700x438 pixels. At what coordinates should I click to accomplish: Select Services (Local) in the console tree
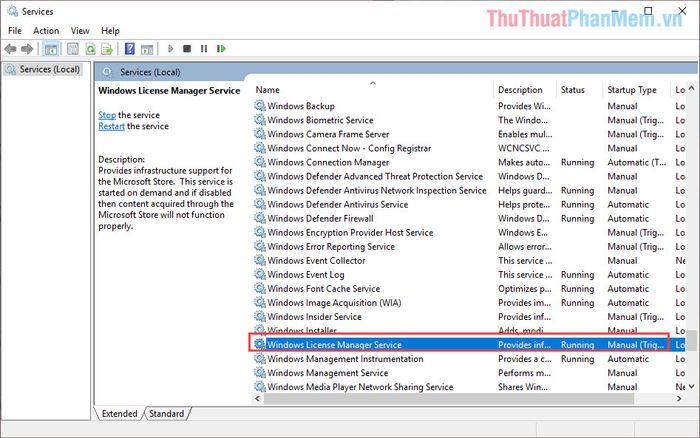click(x=50, y=70)
